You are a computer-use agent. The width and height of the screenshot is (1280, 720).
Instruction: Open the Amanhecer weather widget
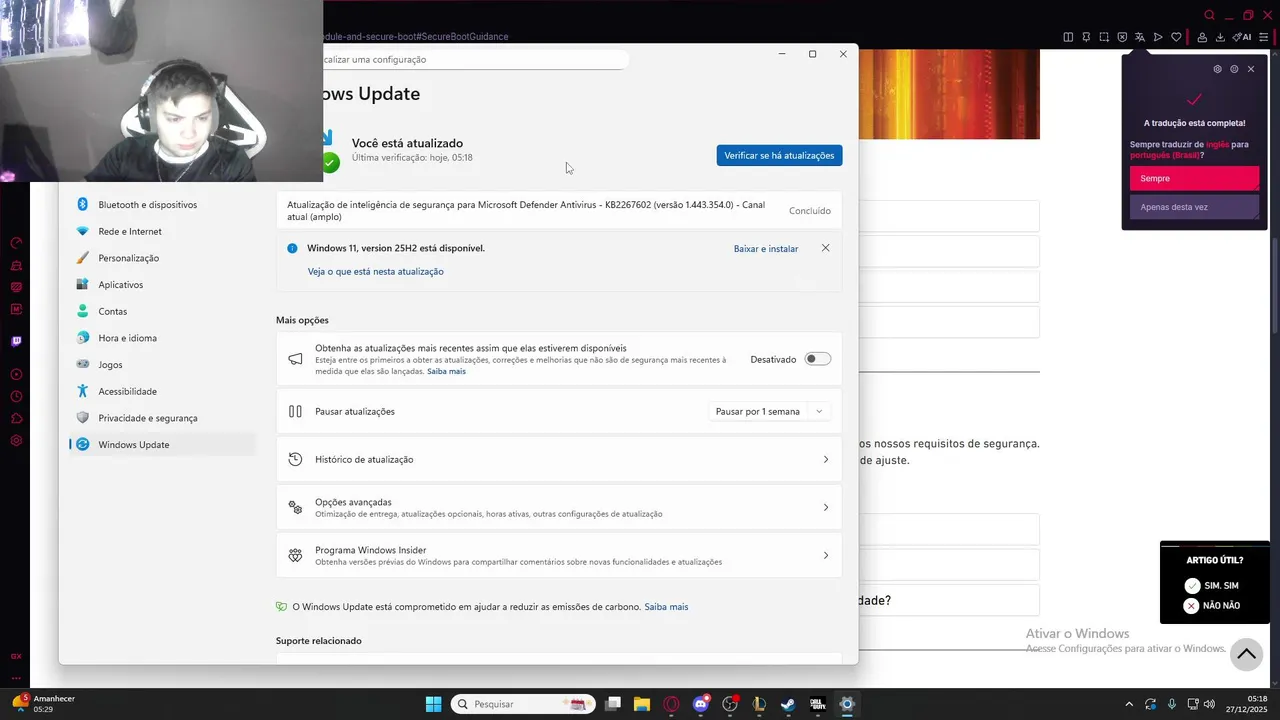tap(45, 704)
